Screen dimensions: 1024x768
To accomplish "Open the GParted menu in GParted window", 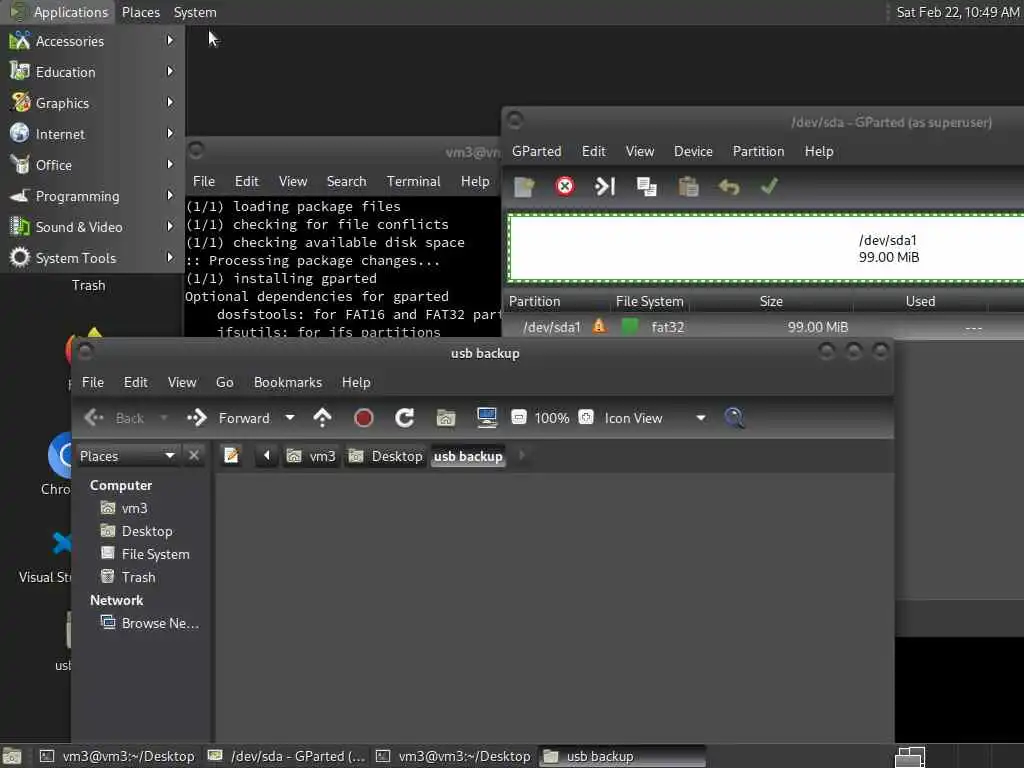I will tap(536, 151).
